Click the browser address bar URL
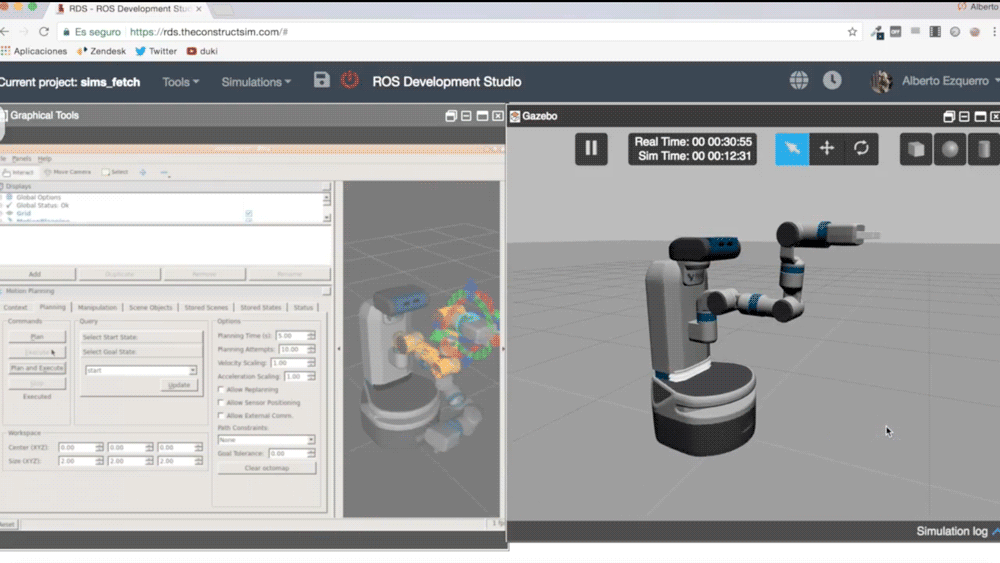 pyautogui.click(x=209, y=32)
